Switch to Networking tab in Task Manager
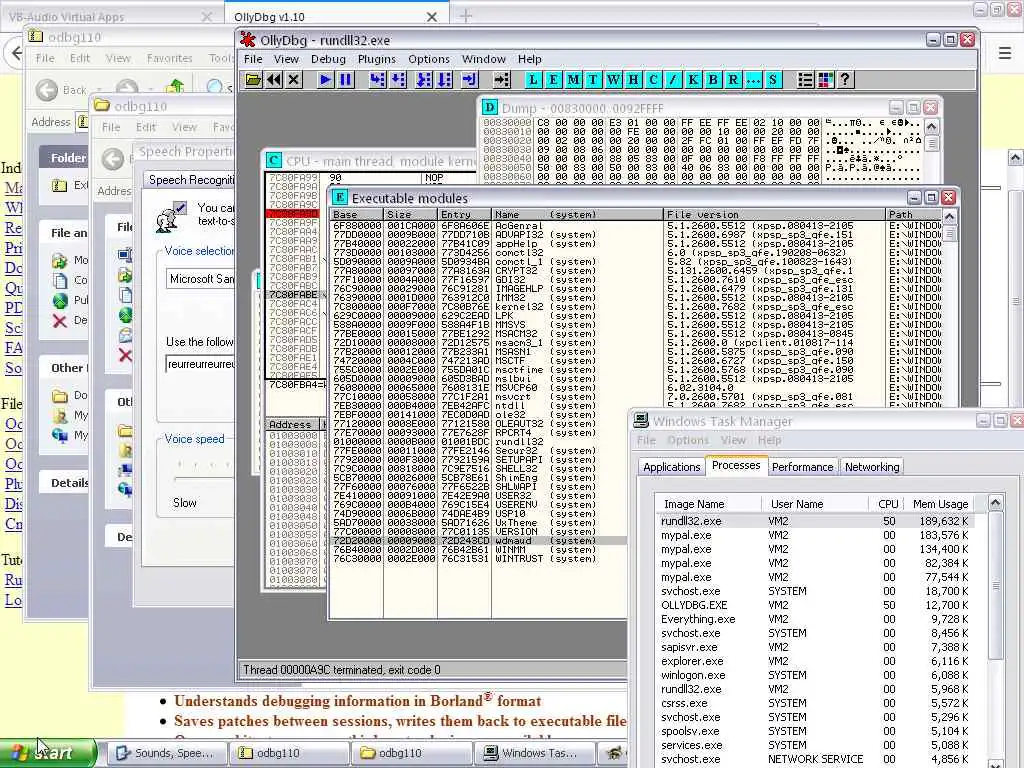The image size is (1024, 768). point(872,467)
